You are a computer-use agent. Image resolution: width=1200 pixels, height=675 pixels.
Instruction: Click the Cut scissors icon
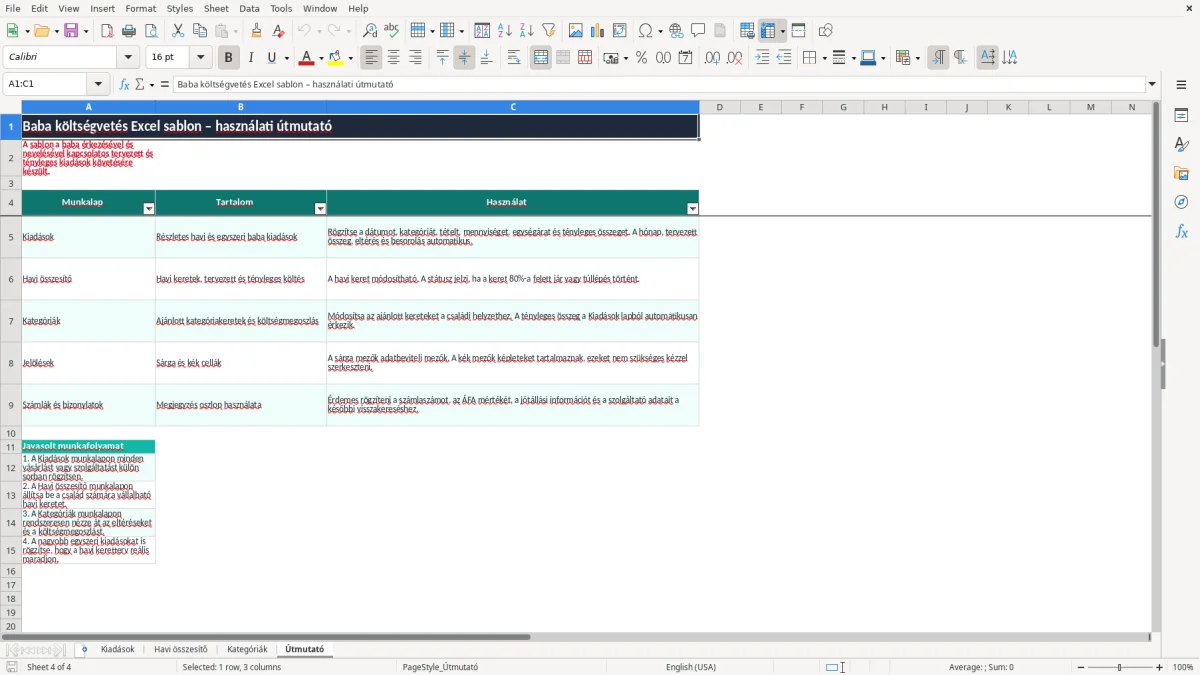point(178,31)
